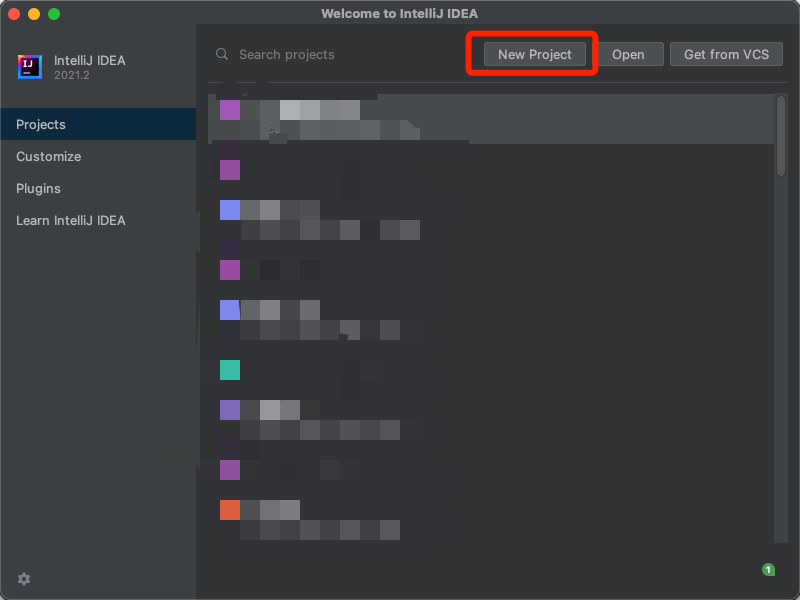Image resolution: width=800 pixels, height=600 pixels.
Task: Open an existing project with Open button
Action: (628, 54)
